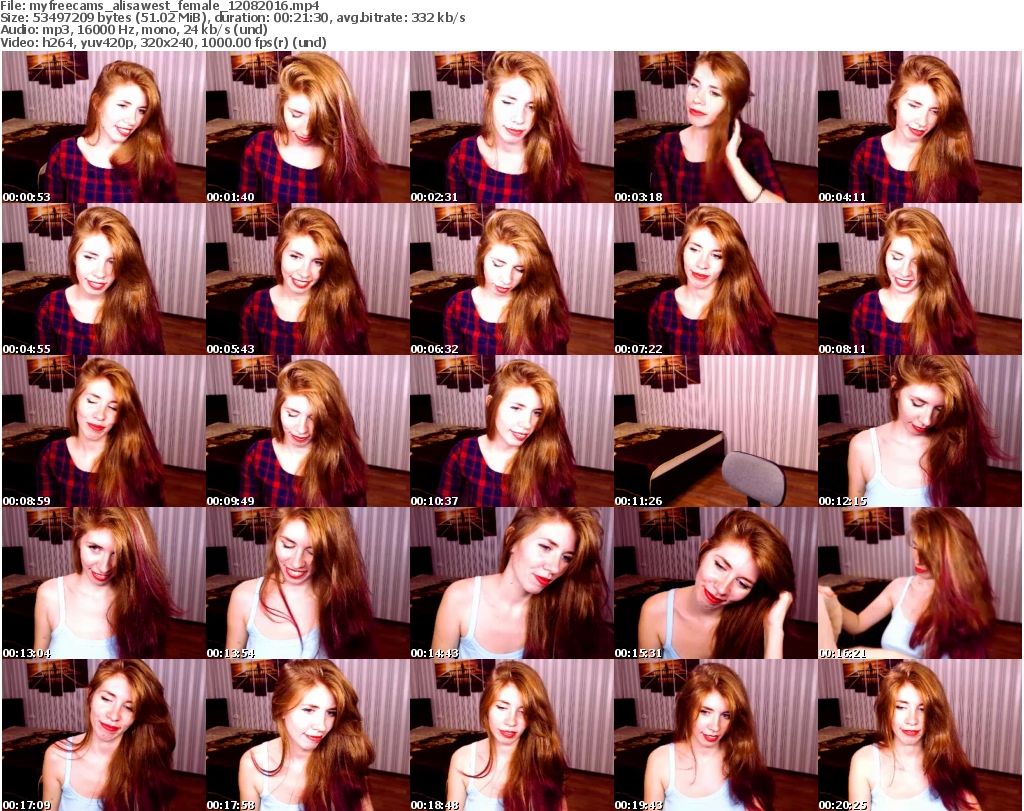
Task: Select the empty-chair frame at 00:11:26
Action: point(715,431)
